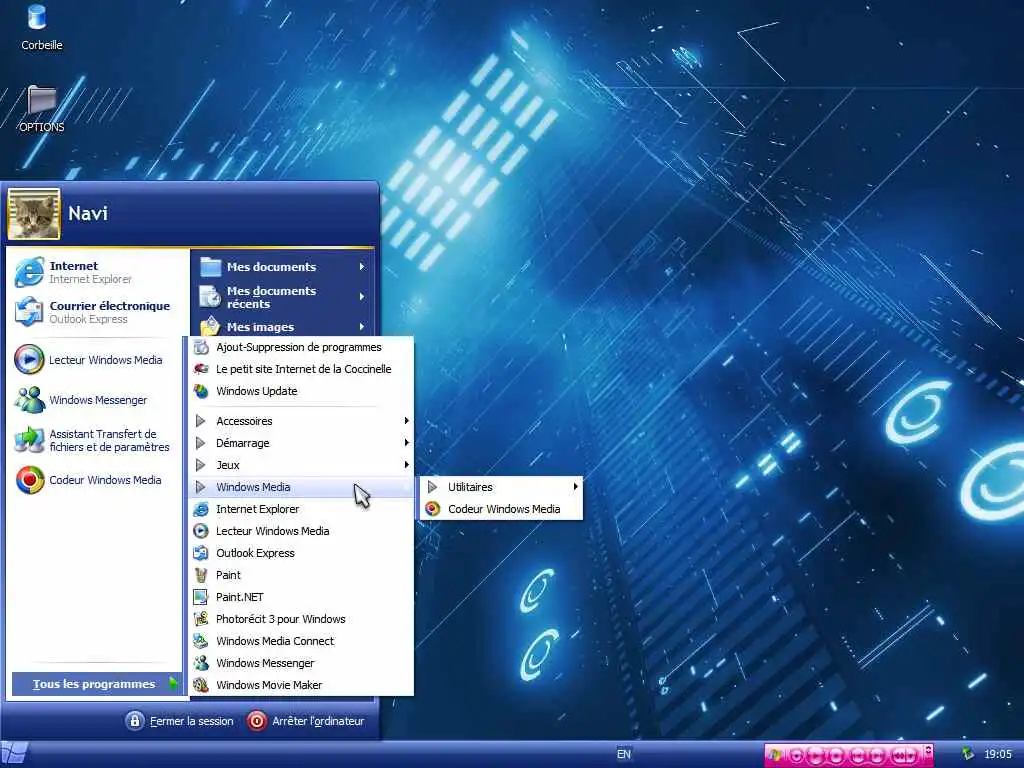Image resolution: width=1024 pixels, height=768 pixels.
Task: Click the green arrow beside Tous les programmes
Action: click(172, 684)
